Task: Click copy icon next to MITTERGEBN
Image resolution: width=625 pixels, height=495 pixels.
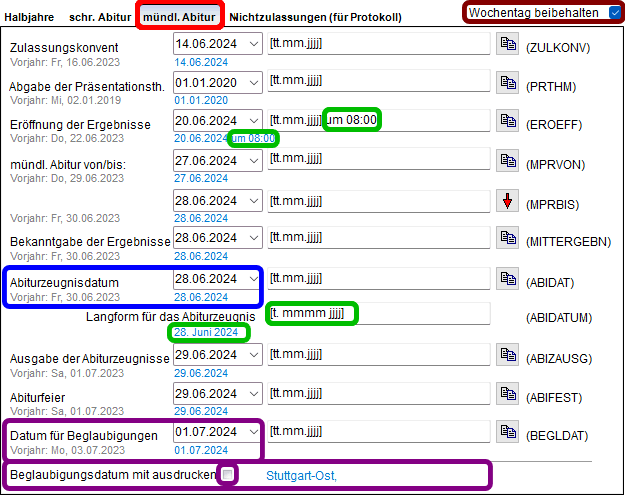Action: pyautogui.click(x=508, y=240)
